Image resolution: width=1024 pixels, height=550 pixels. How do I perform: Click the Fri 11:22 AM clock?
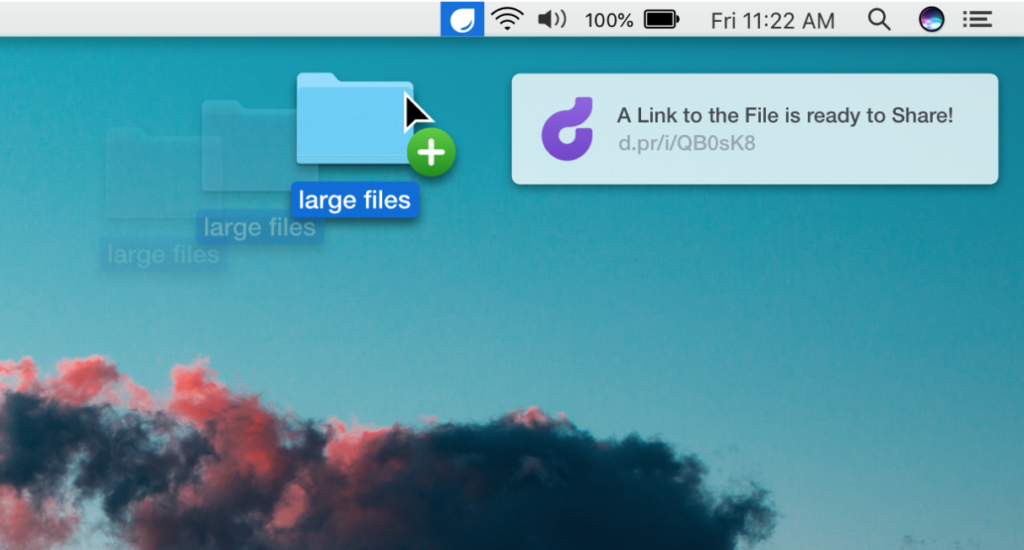pyautogui.click(x=773, y=21)
